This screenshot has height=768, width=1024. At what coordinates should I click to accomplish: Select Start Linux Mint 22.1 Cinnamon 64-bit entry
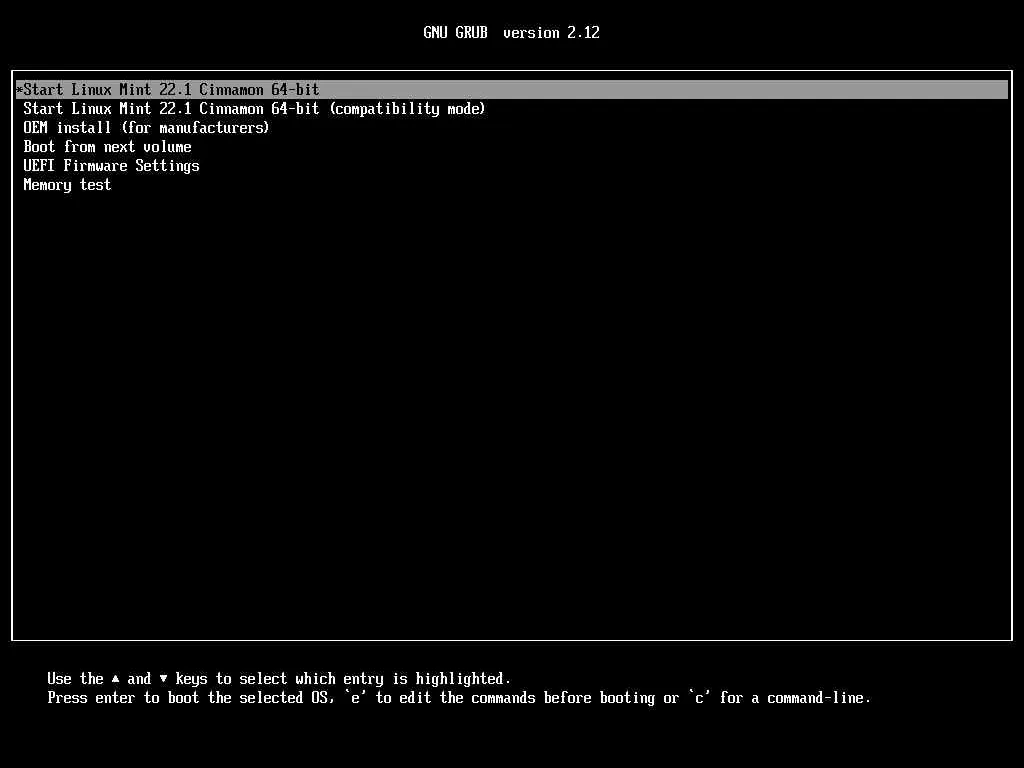tap(511, 89)
